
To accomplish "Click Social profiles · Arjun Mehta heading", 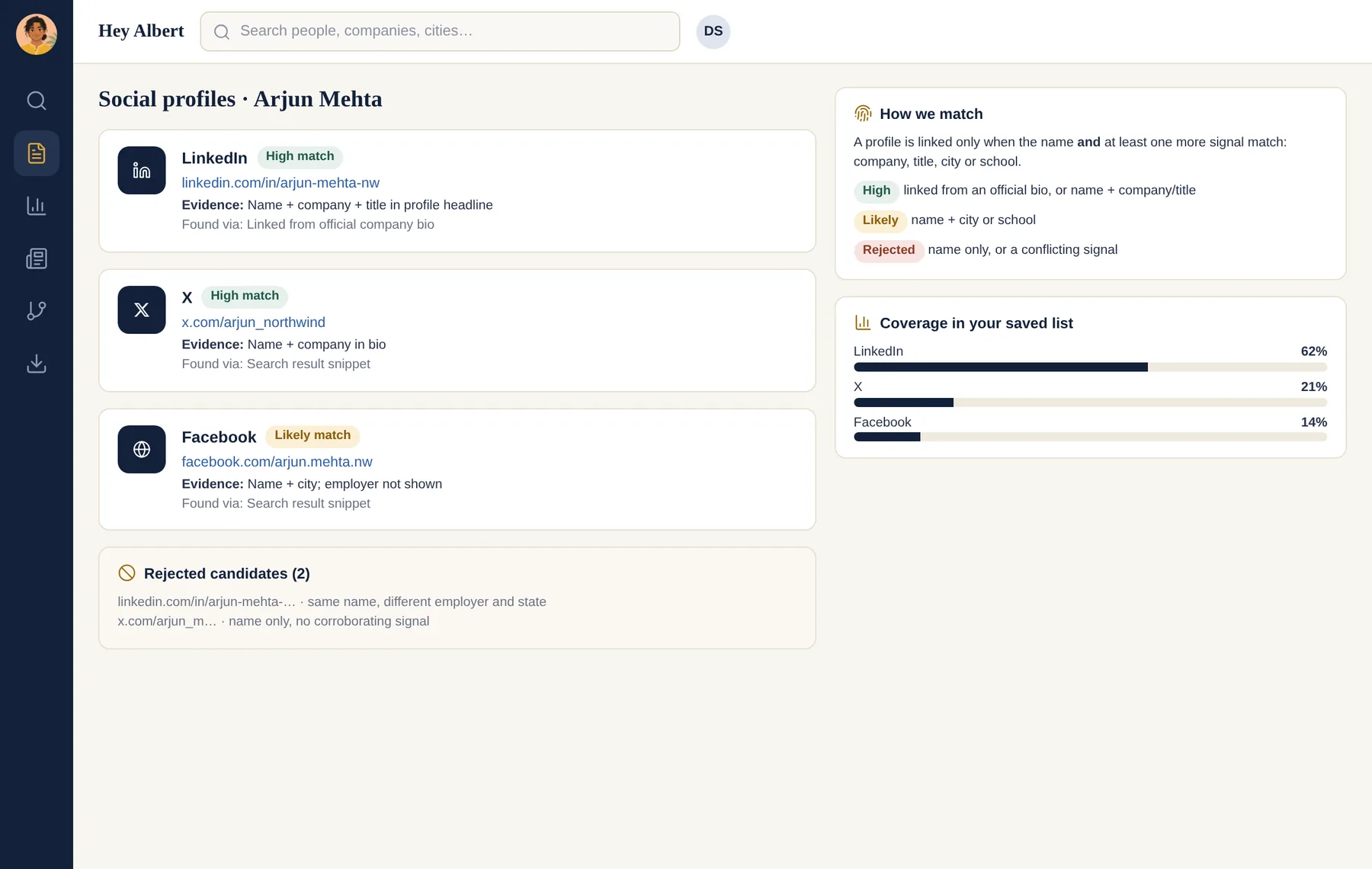I will [x=240, y=99].
